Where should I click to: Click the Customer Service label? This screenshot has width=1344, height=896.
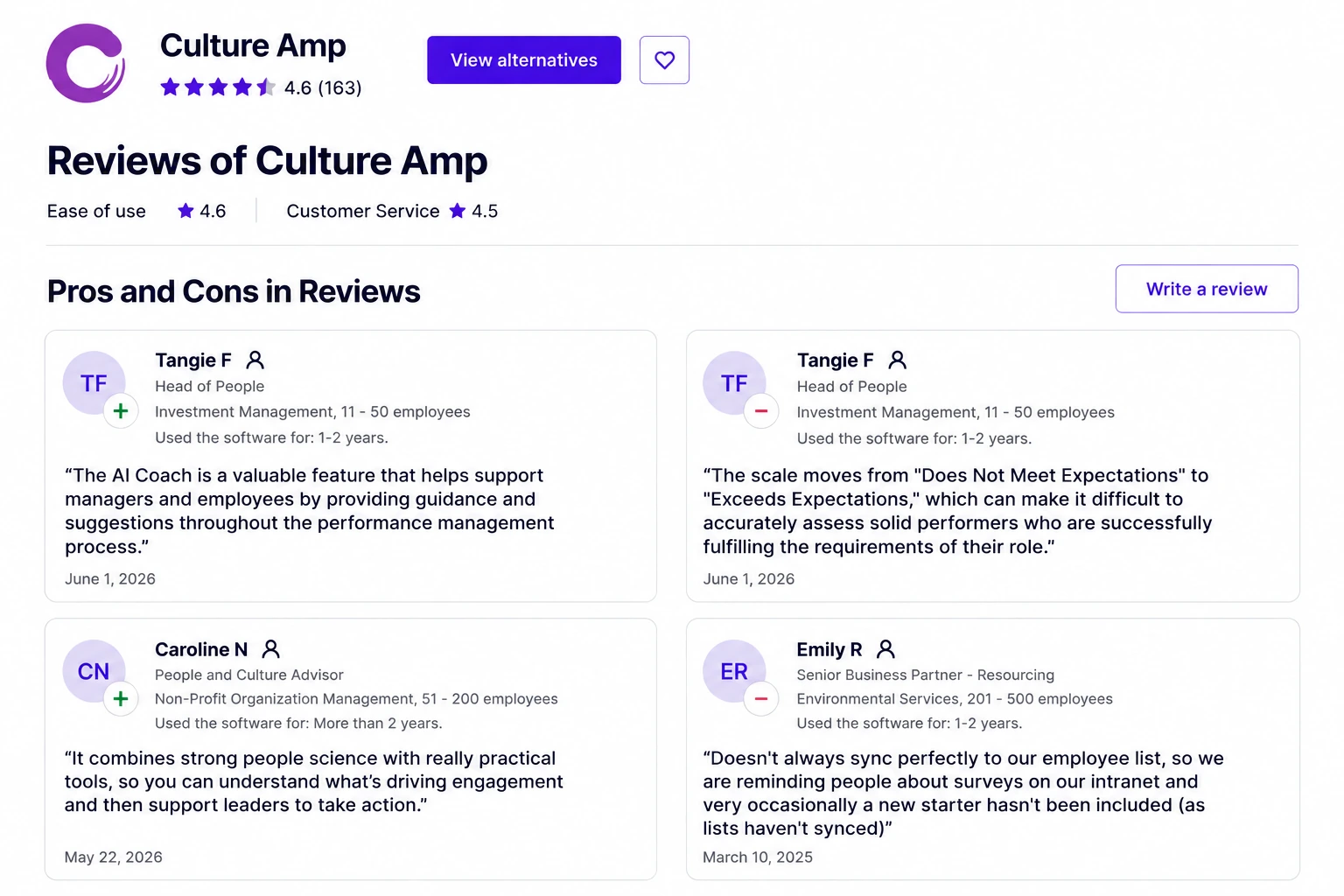(x=363, y=211)
